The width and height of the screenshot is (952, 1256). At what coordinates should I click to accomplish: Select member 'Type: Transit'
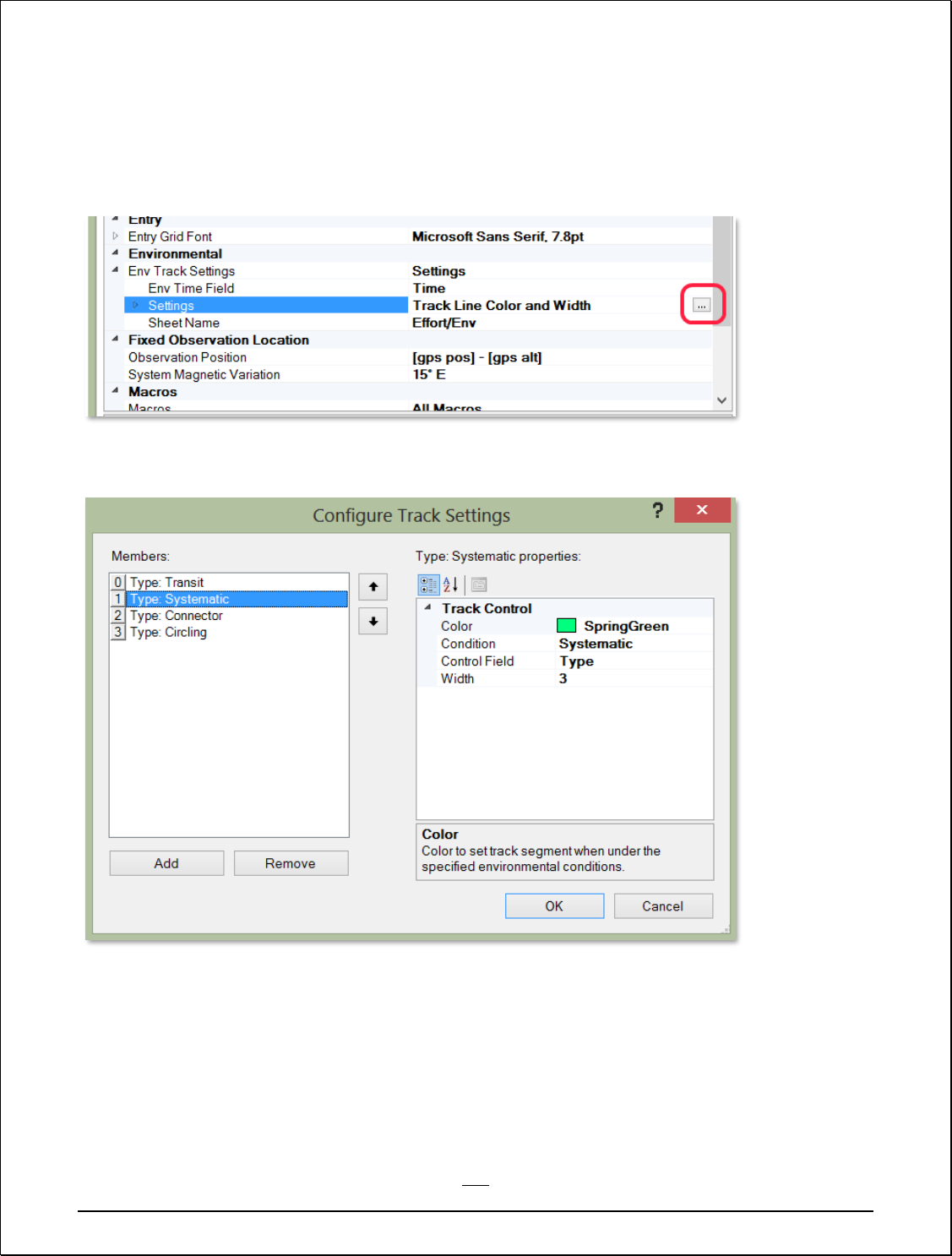(229, 583)
